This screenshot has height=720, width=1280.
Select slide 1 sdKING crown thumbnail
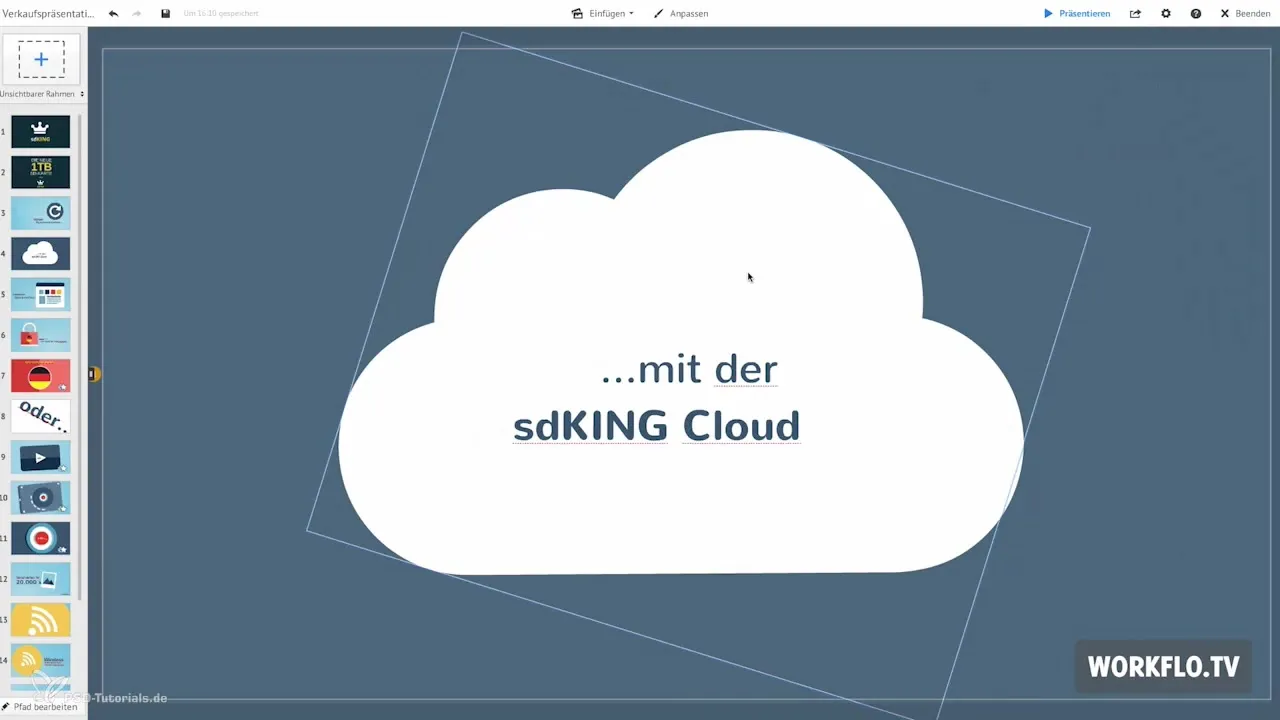click(41, 131)
